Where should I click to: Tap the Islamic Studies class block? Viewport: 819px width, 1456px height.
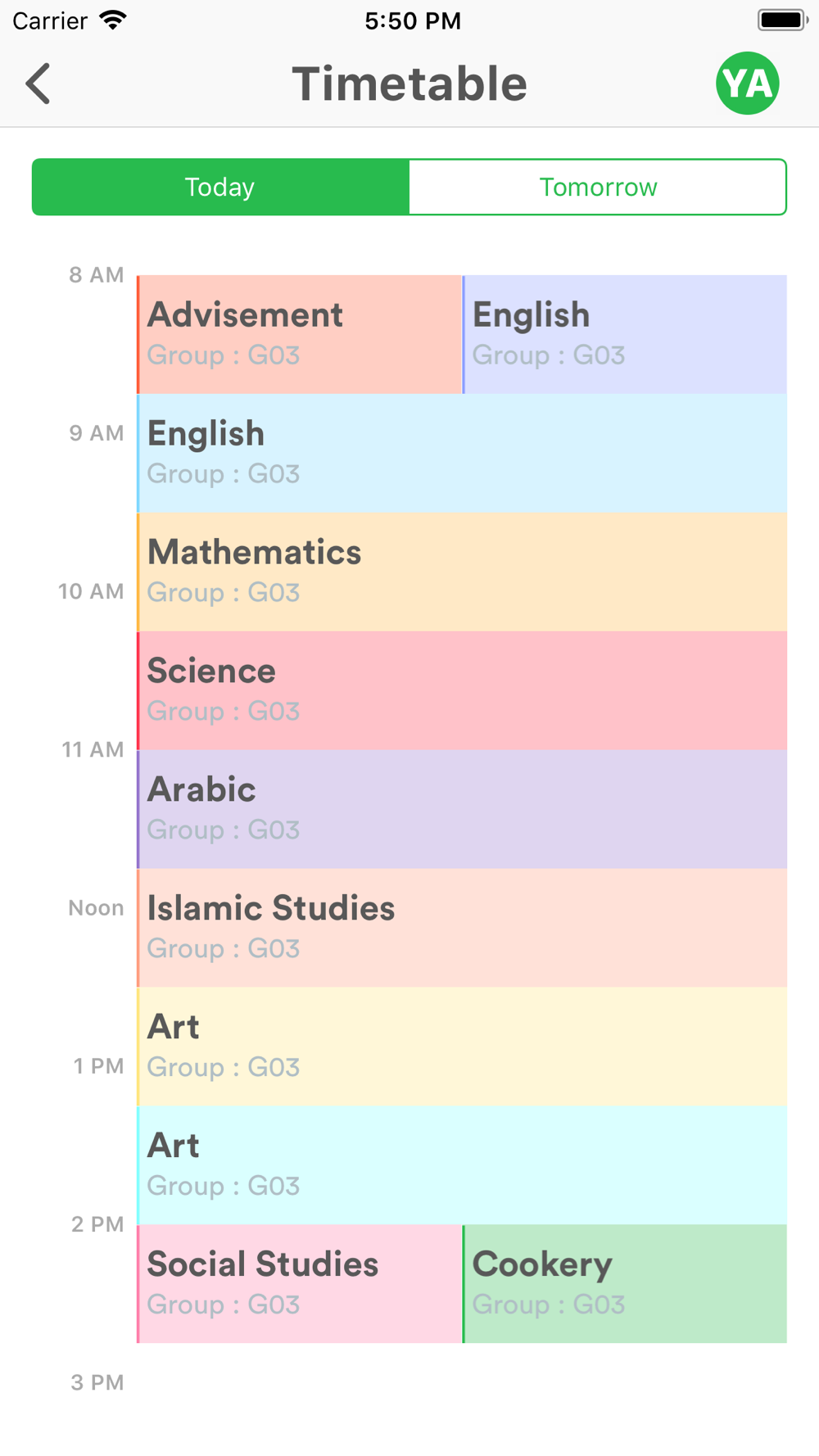462,928
